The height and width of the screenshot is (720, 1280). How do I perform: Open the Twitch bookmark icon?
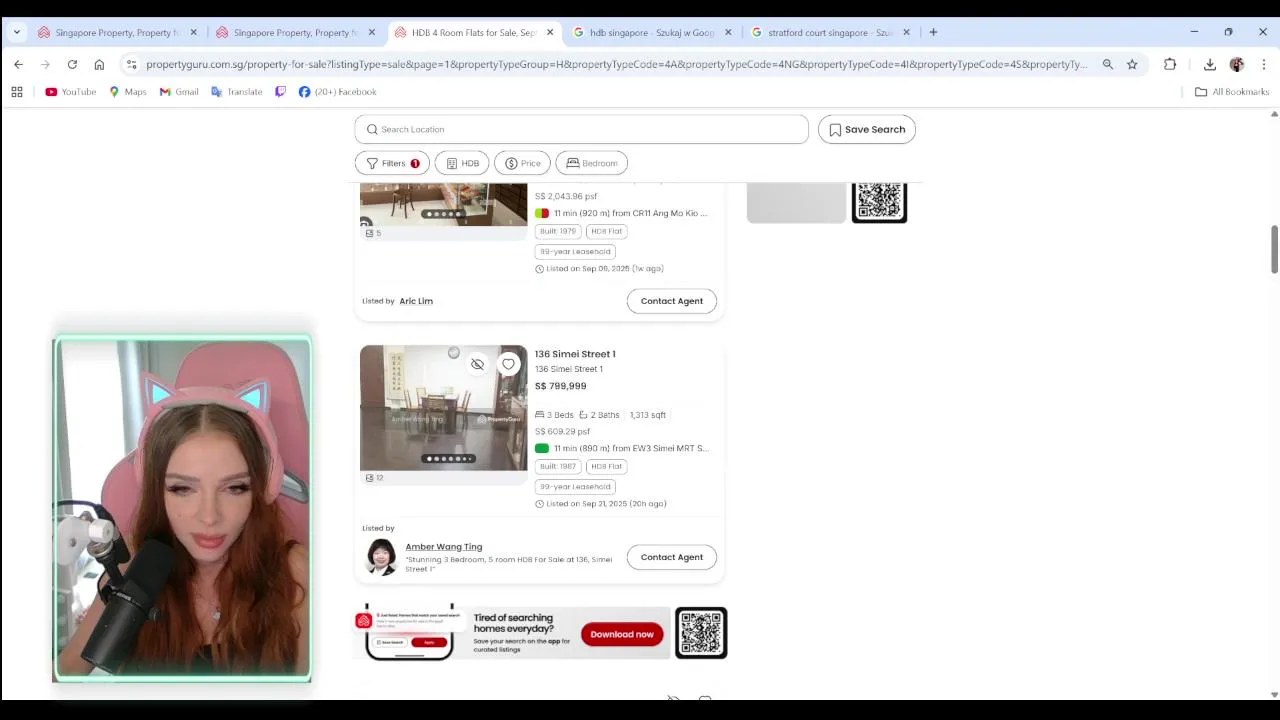pyautogui.click(x=280, y=92)
